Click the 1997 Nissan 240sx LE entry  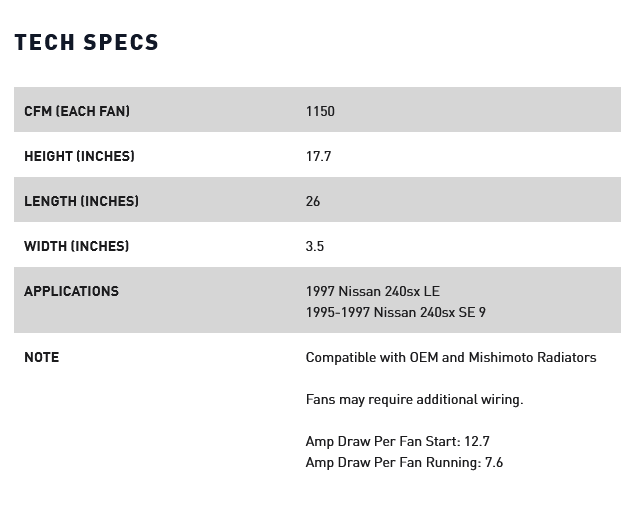click(372, 291)
